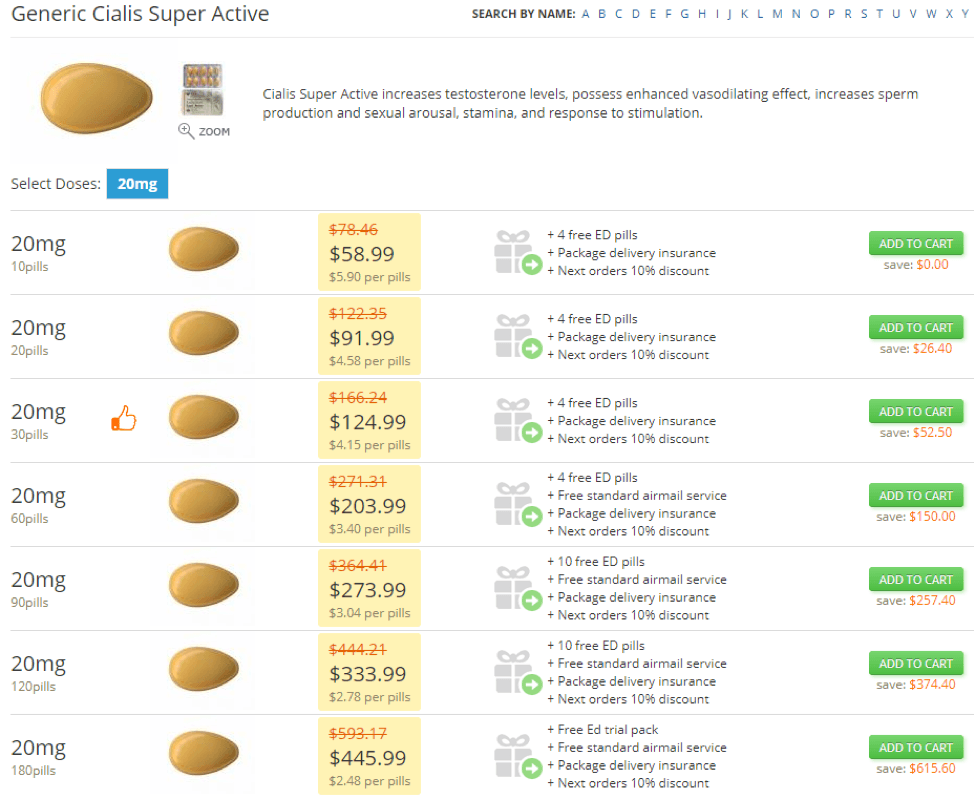974x797 pixels.
Task: Click the pill image in the 20 pills row
Action: (204, 333)
